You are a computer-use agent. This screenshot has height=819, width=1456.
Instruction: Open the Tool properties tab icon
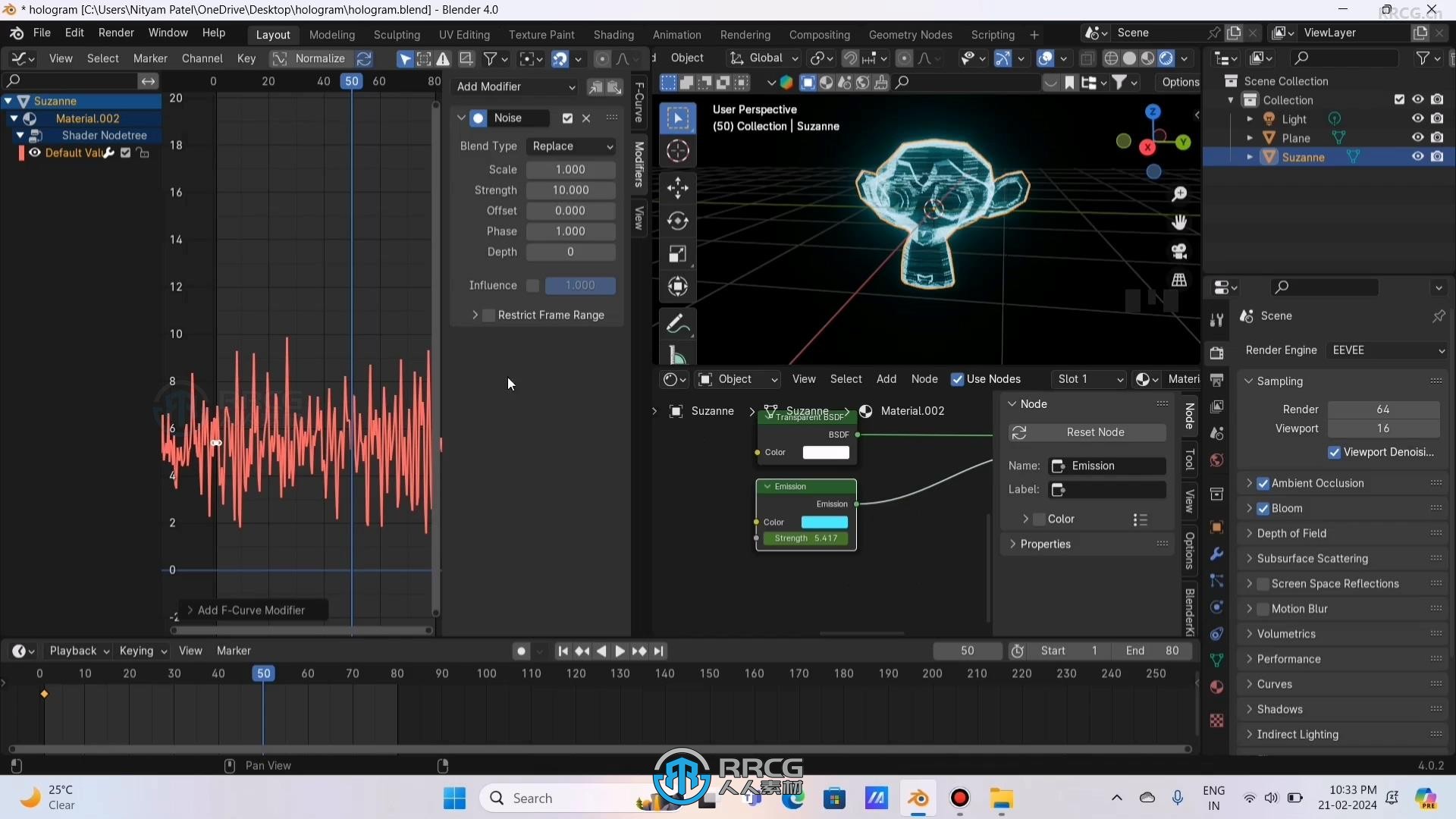click(x=1217, y=320)
